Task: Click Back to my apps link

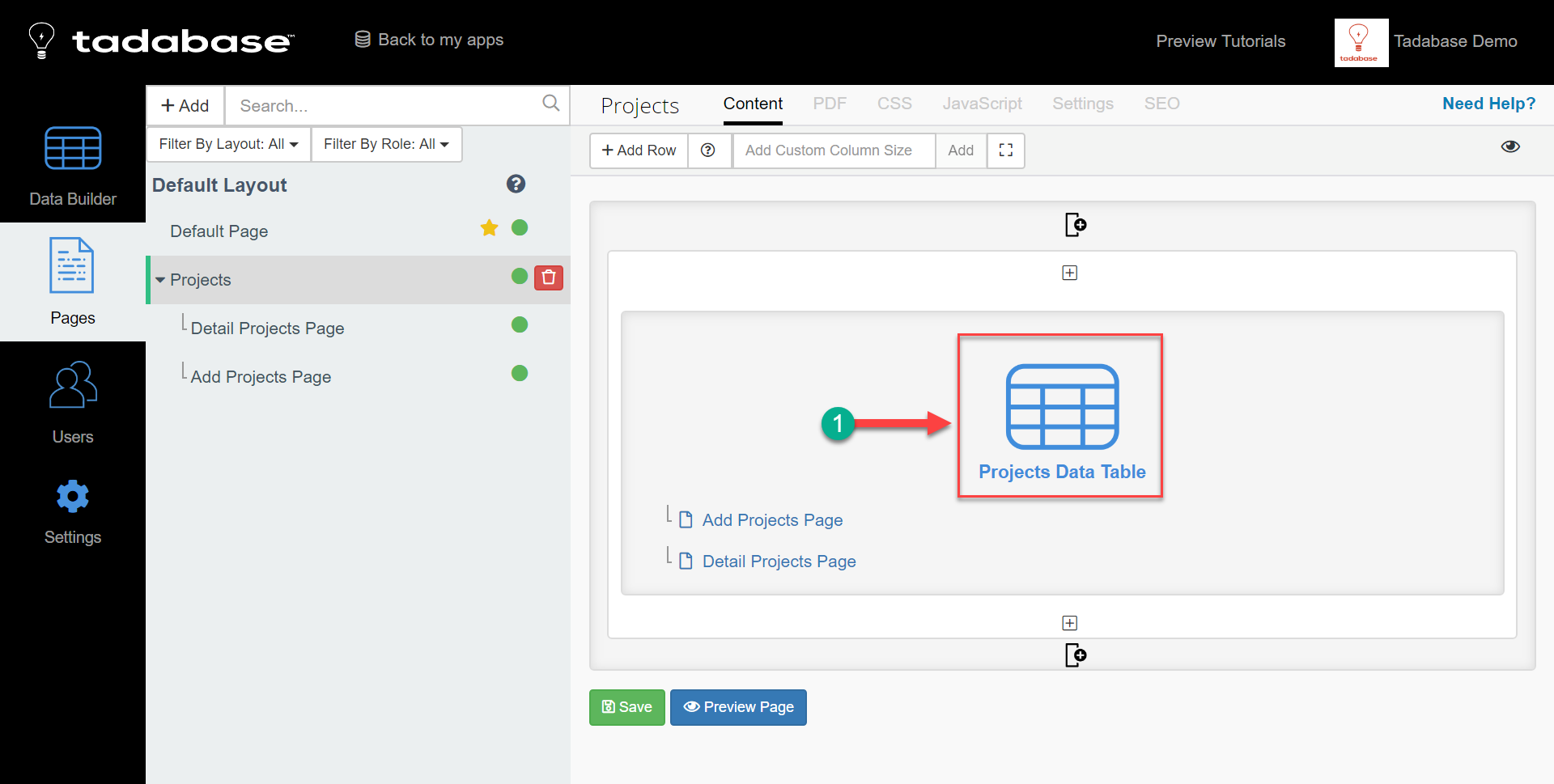Action: click(x=429, y=40)
